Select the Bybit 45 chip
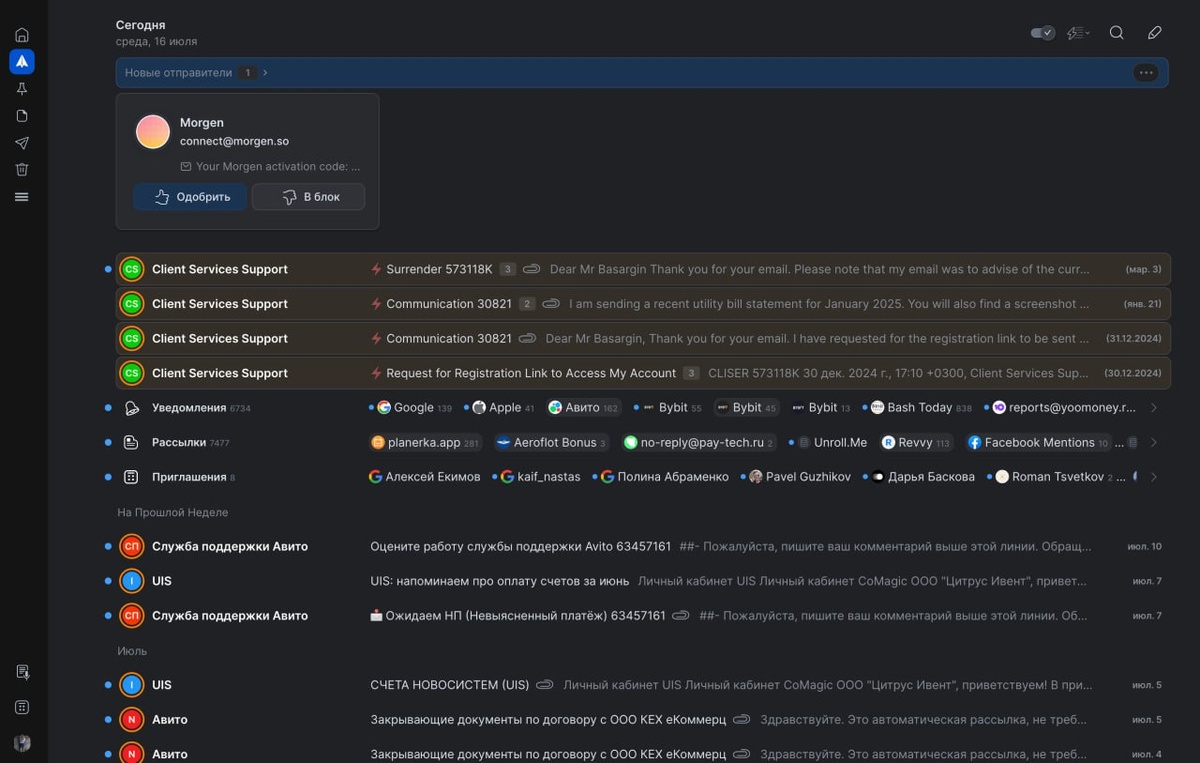This screenshot has height=763, width=1200. [746, 408]
